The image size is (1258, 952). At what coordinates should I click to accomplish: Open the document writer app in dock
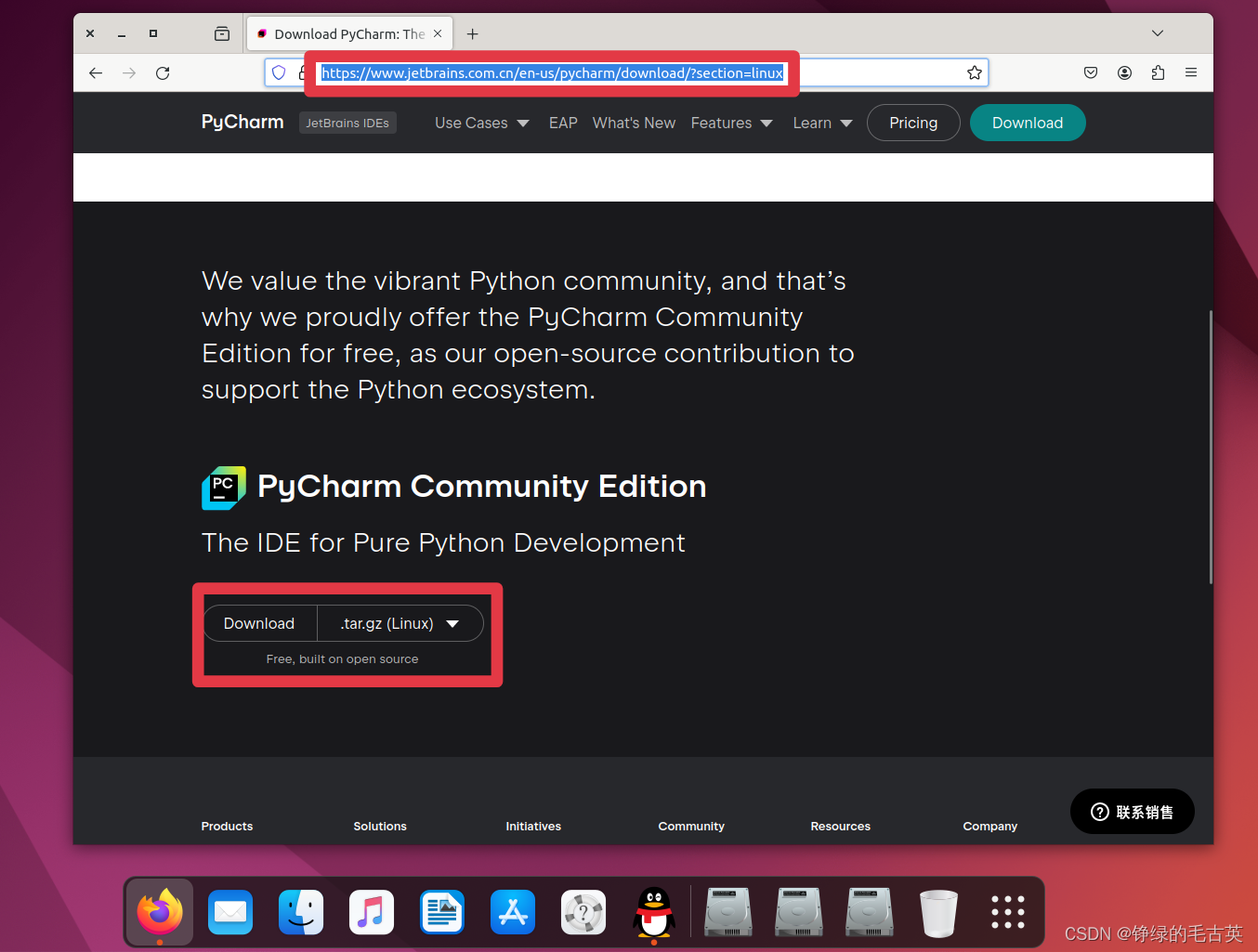pos(442,912)
